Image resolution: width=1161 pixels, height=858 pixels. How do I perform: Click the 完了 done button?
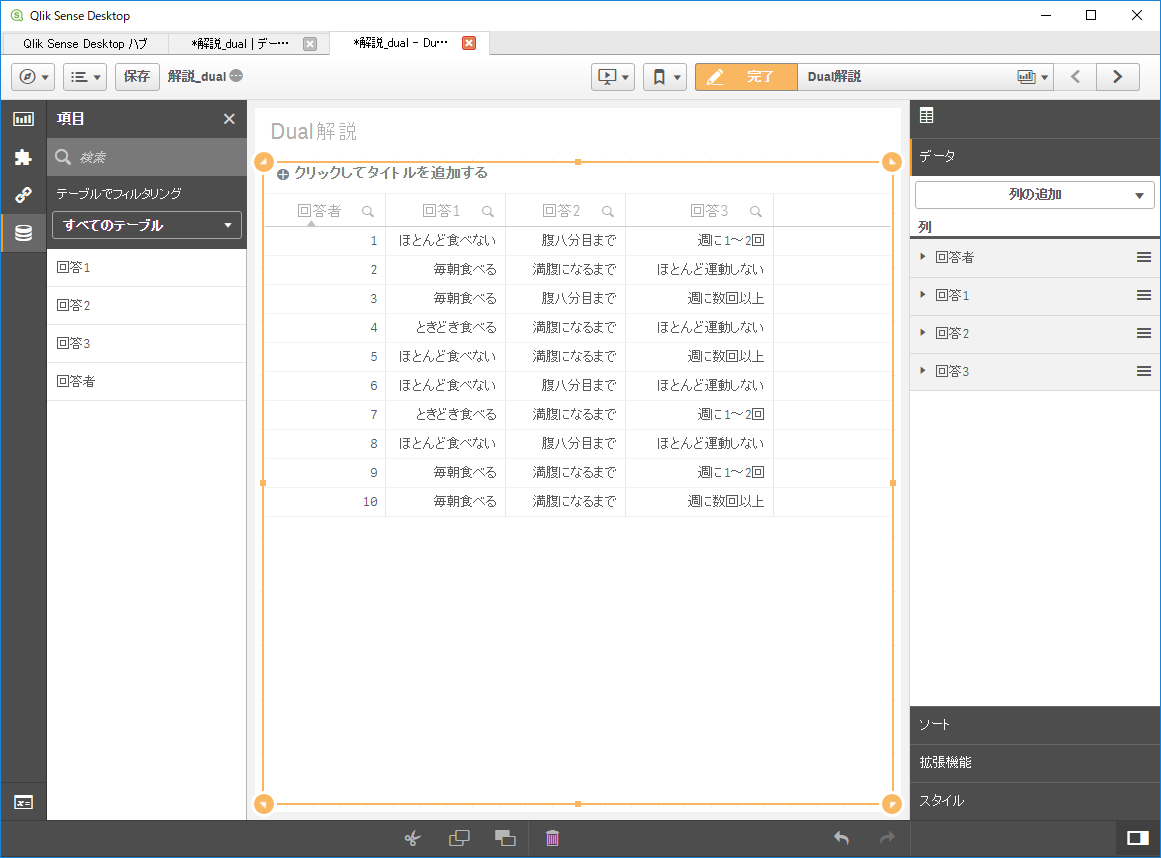tap(746, 77)
